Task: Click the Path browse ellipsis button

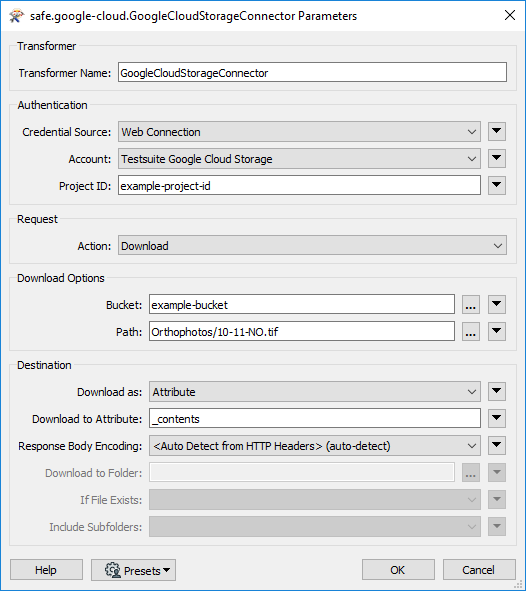Action: tap(471, 332)
